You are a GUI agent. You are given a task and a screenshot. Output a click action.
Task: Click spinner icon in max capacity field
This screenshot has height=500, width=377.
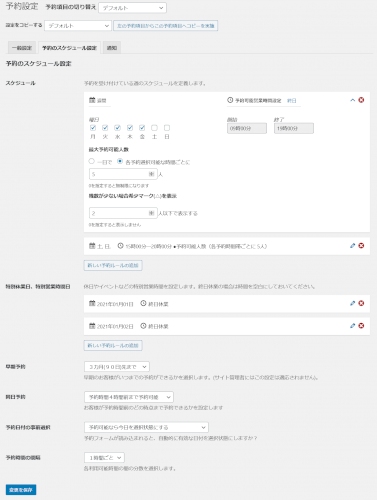point(151,174)
